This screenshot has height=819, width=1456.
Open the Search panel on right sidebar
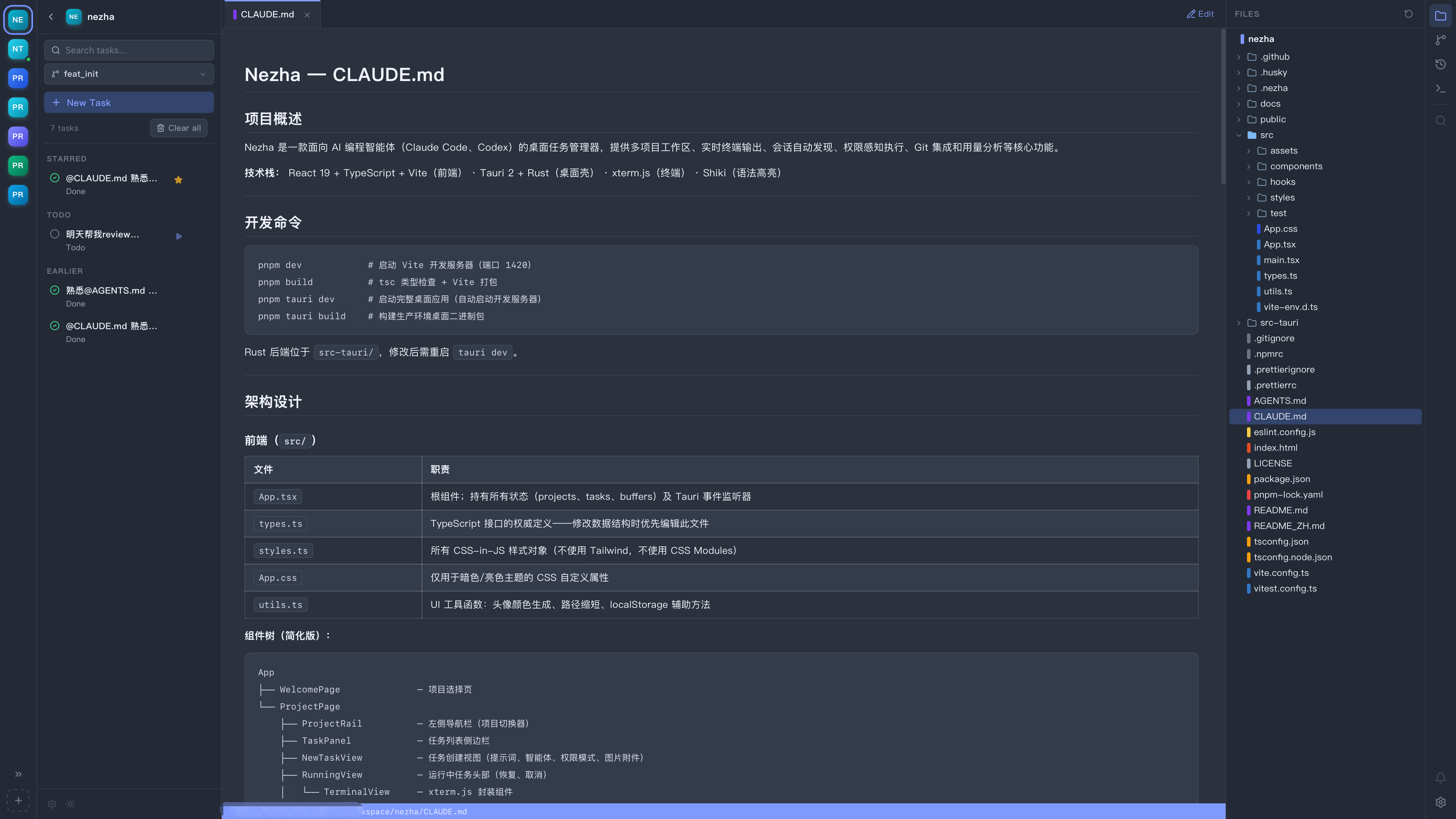tap(1440, 120)
